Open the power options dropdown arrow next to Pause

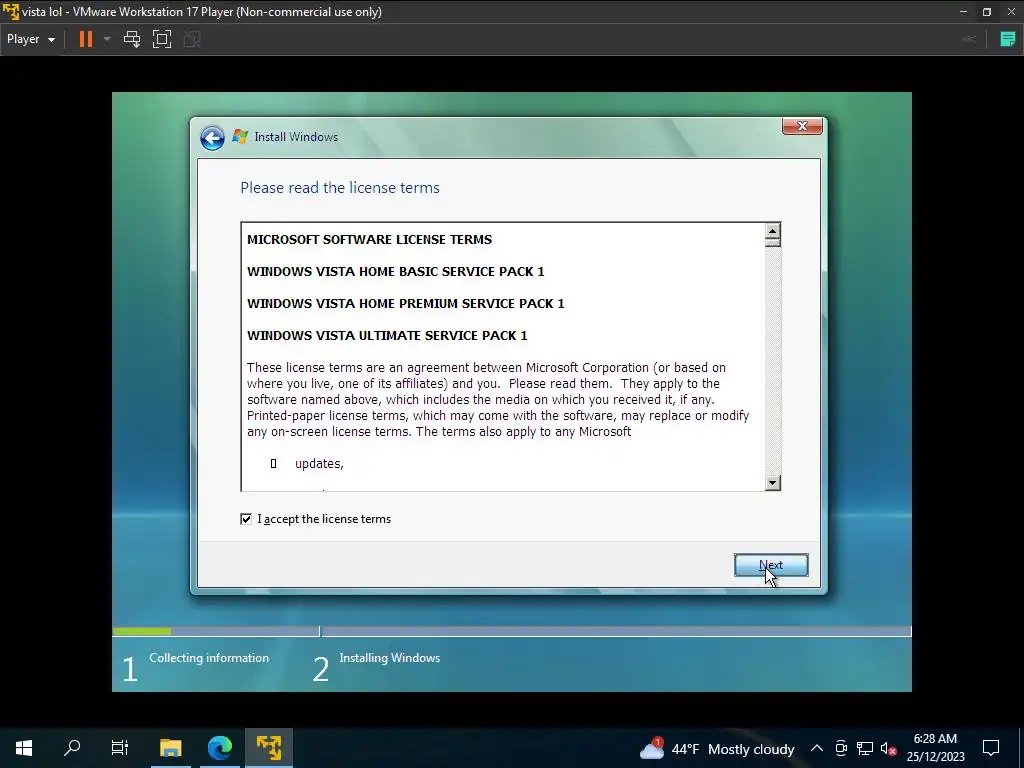tap(107, 39)
